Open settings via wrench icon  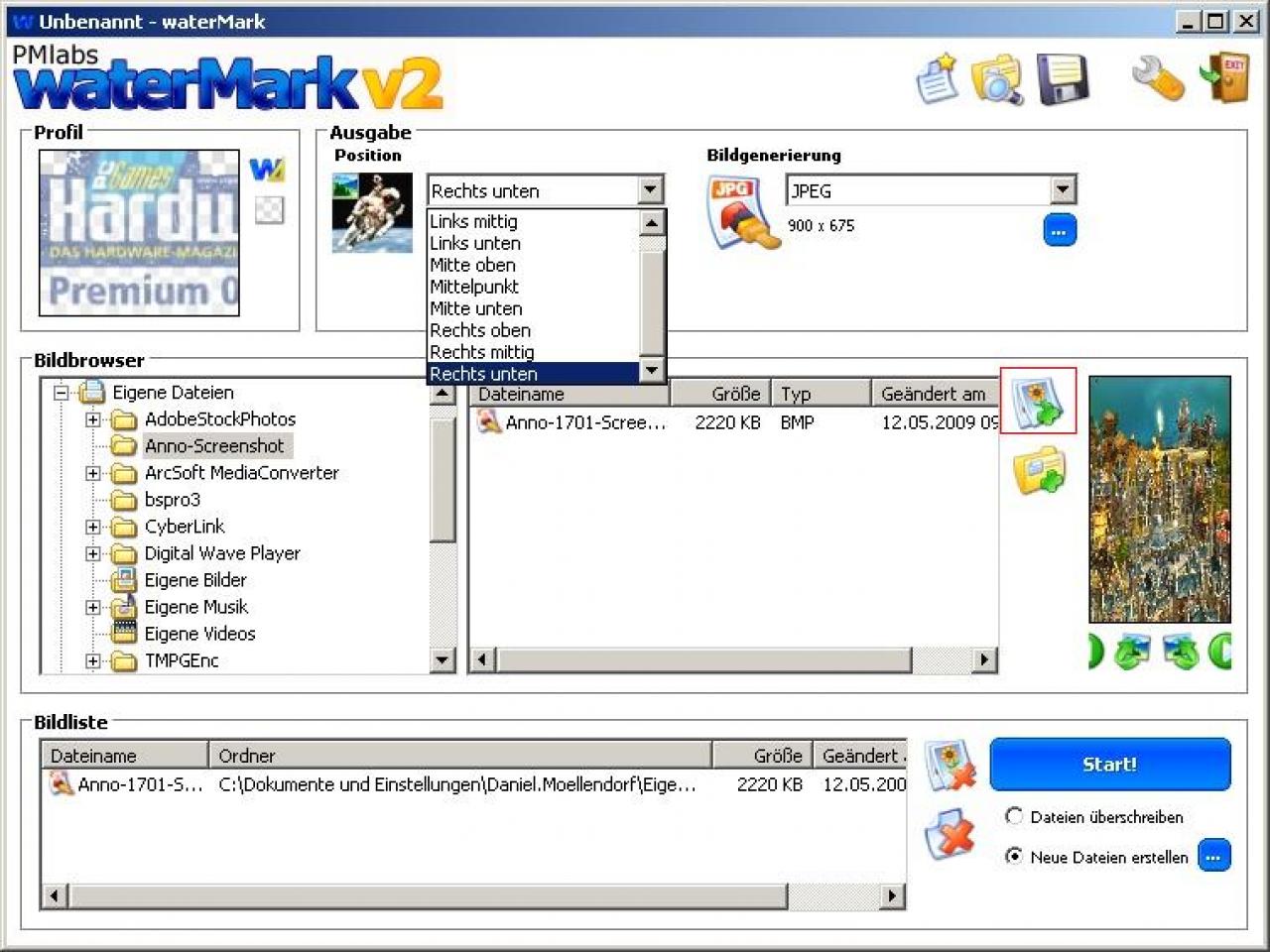point(1158,78)
